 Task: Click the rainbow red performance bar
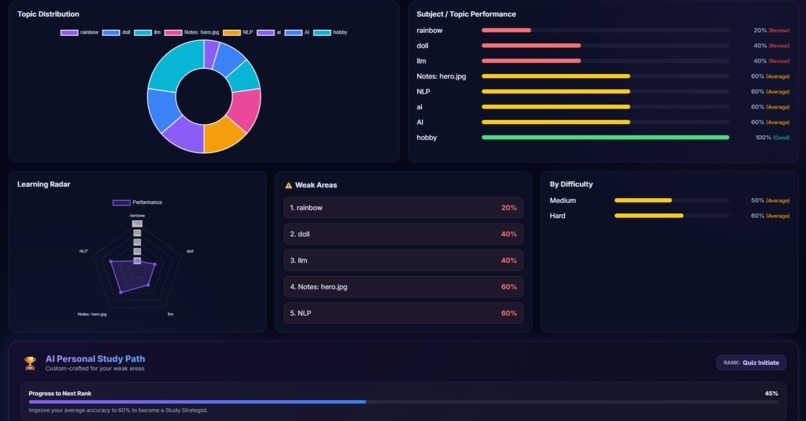[x=506, y=30]
